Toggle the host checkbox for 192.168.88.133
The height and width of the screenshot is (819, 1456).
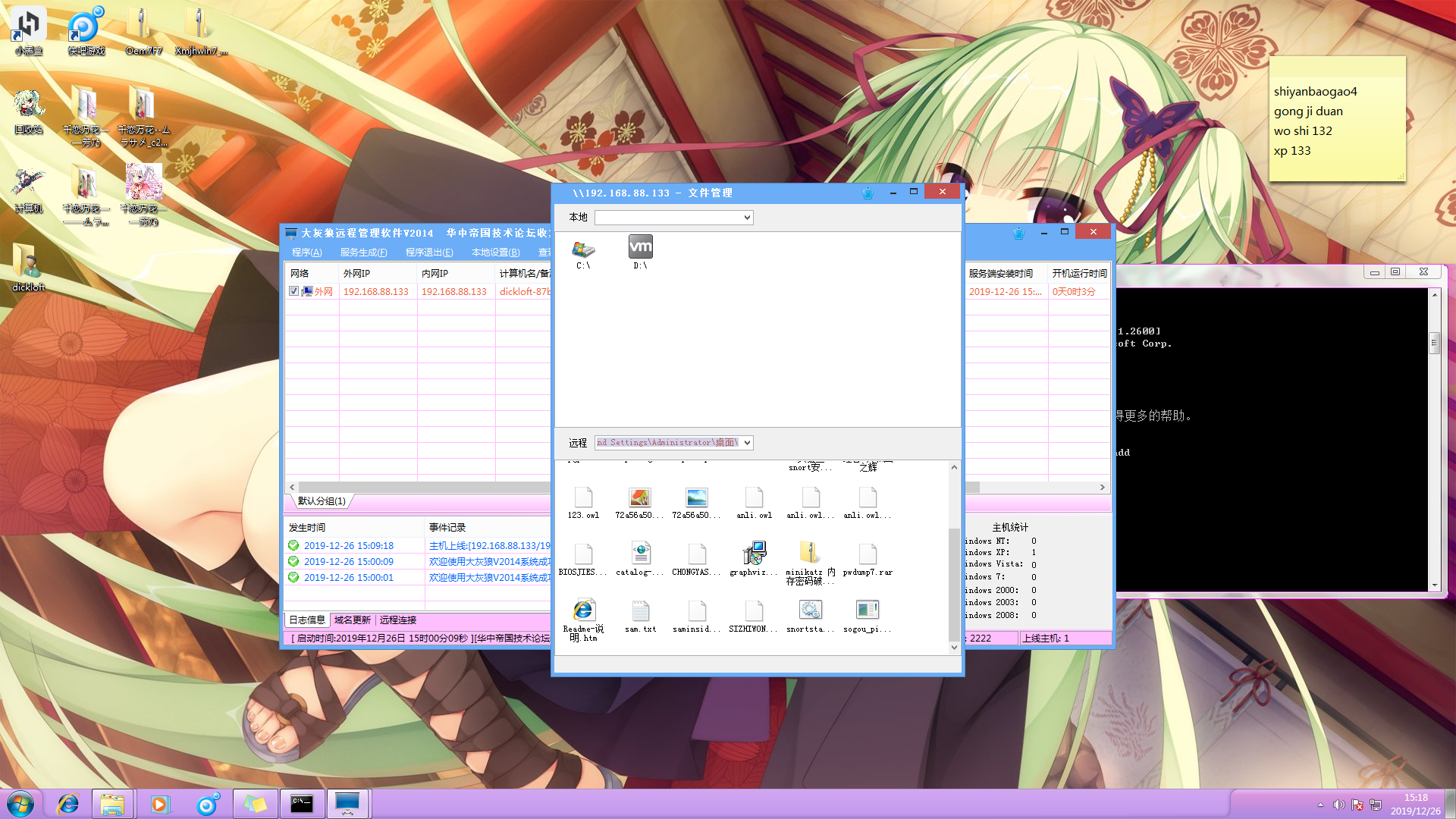click(x=294, y=291)
